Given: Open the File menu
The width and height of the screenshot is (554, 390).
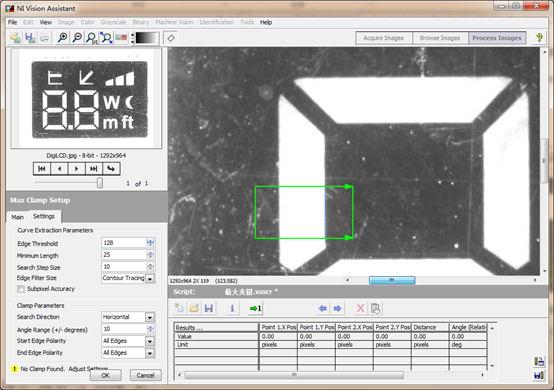Looking at the screenshot, I should (13, 22).
